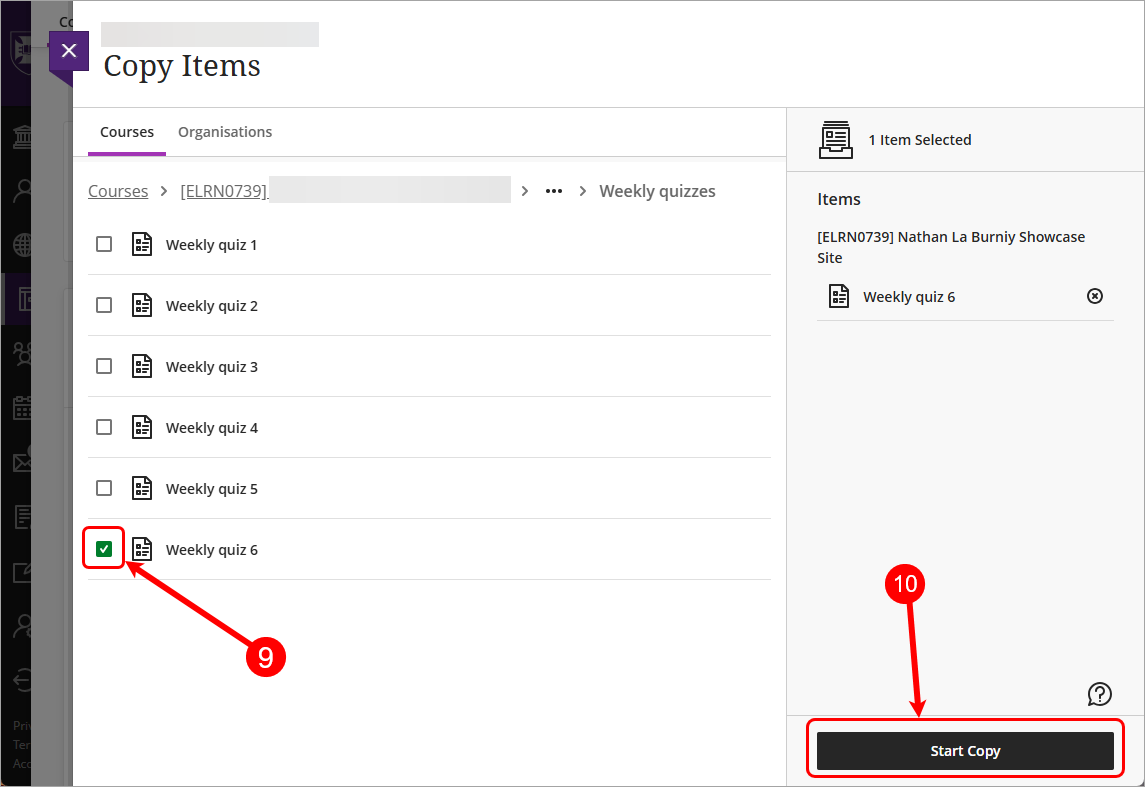Screen dimensions: 1145x787
Task: Click the selected Weekly quiz 6 item icon
Action: tap(839, 296)
